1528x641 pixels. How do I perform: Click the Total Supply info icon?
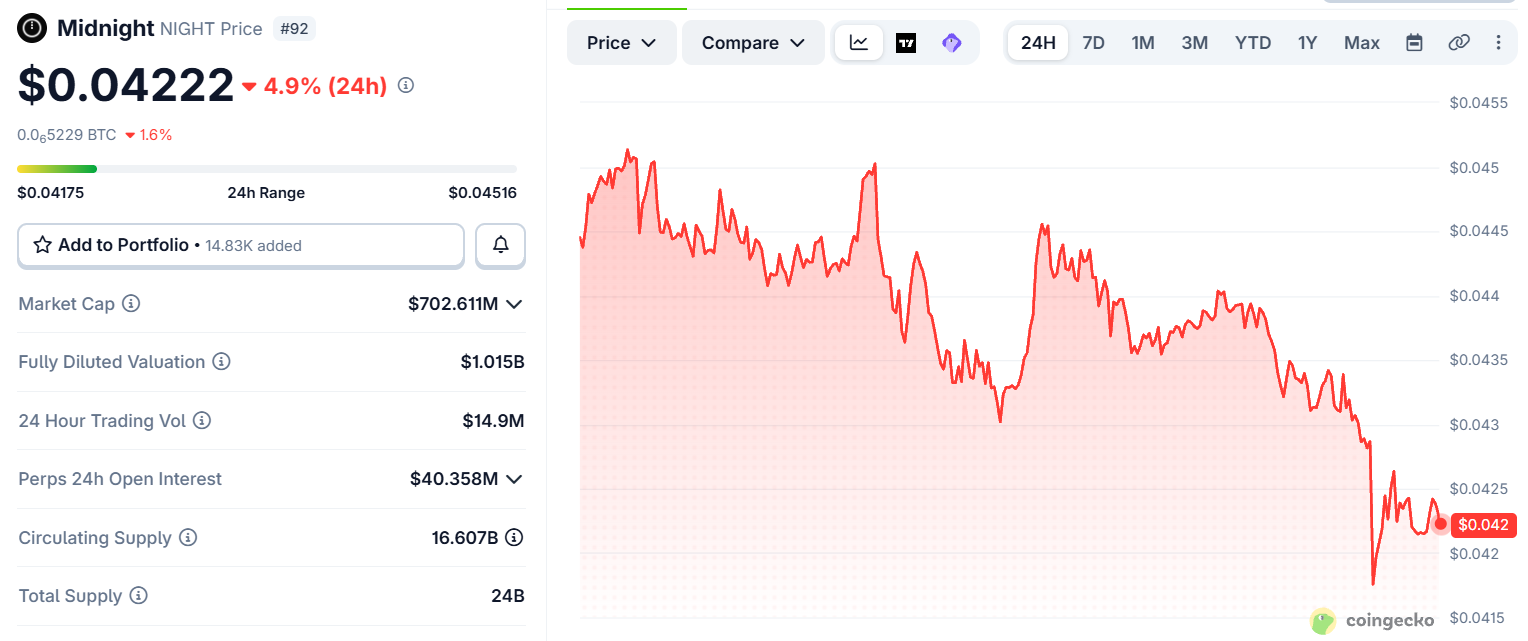pyautogui.click(x=139, y=596)
